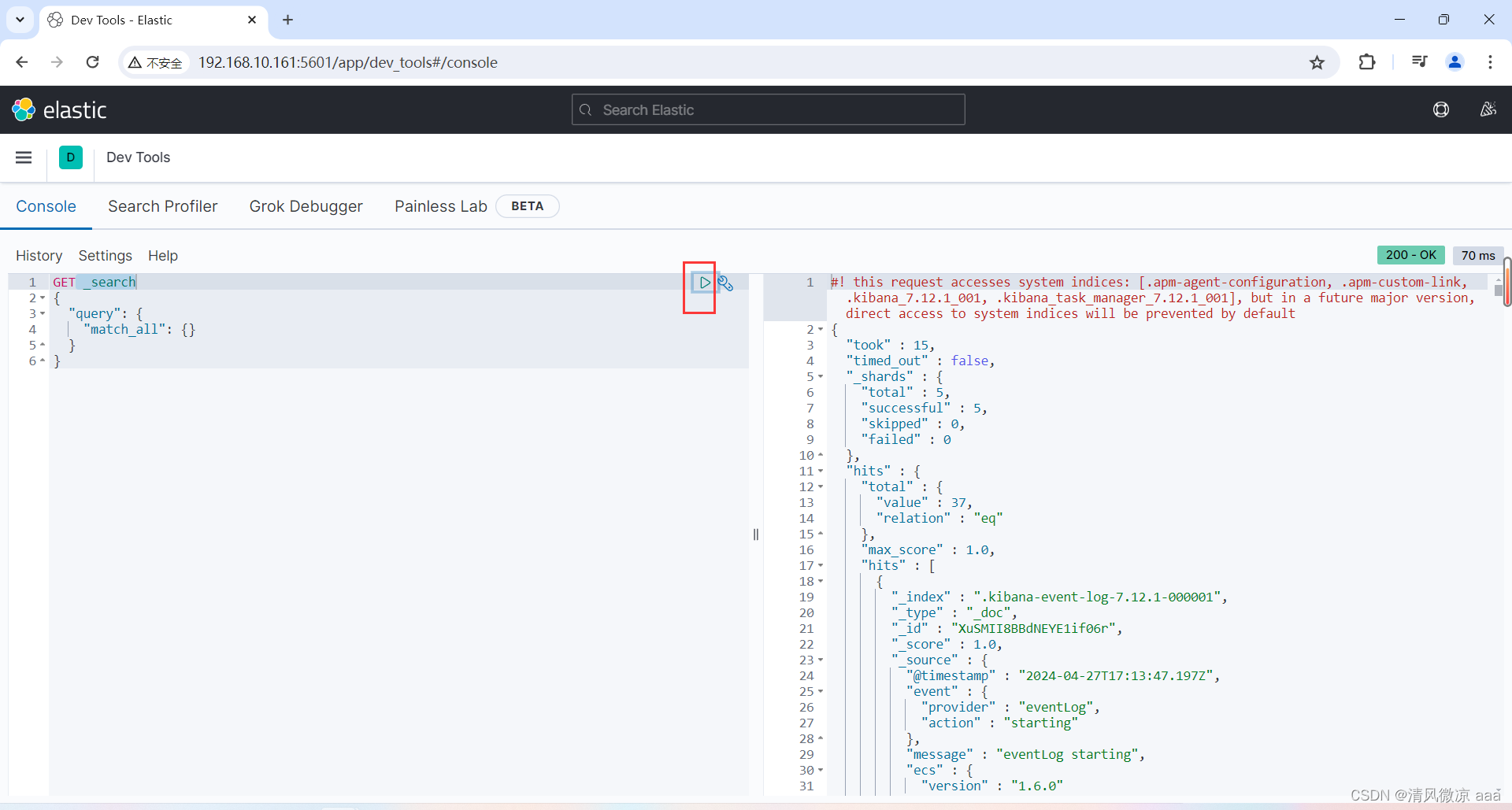Open a new browser tab
Screen dimensions: 1512x810
pos(287,20)
